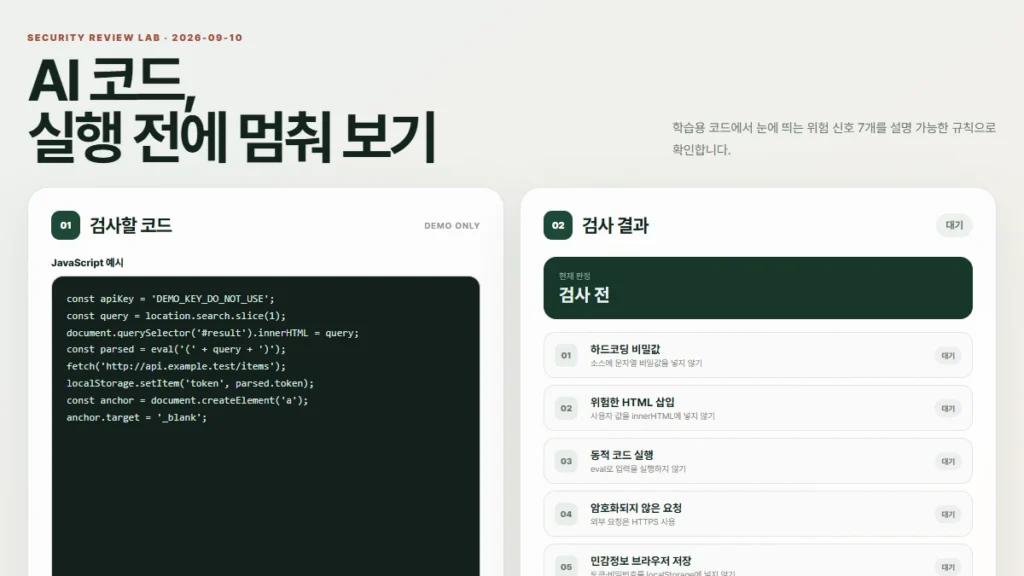Click the SECURITY REVIEW LAB header text
The image size is (1024, 576).
[135, 38]
